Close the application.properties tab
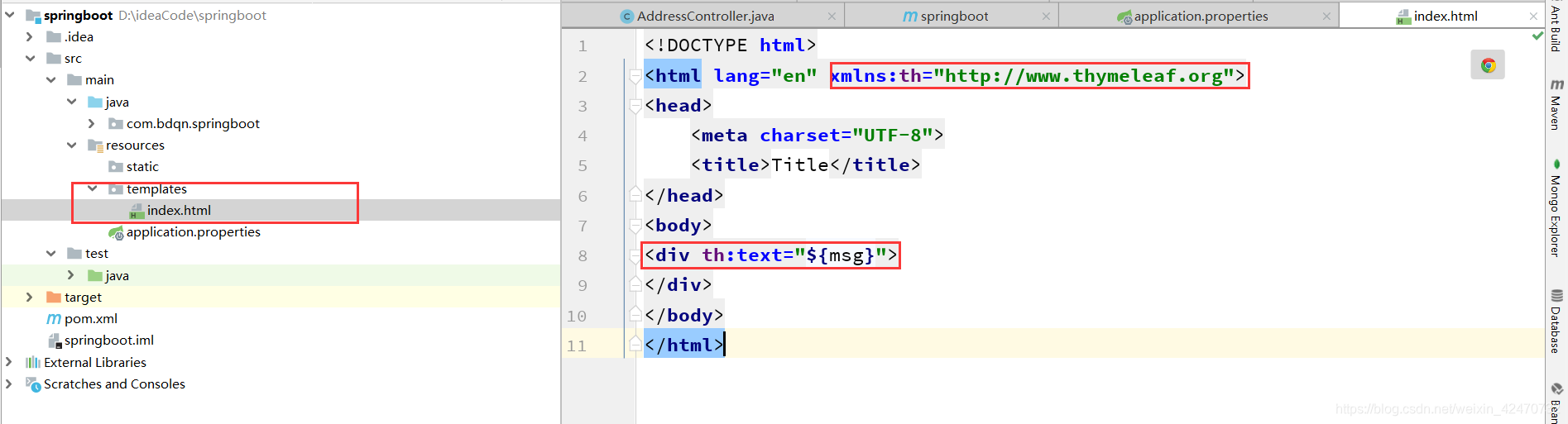 1326,17
